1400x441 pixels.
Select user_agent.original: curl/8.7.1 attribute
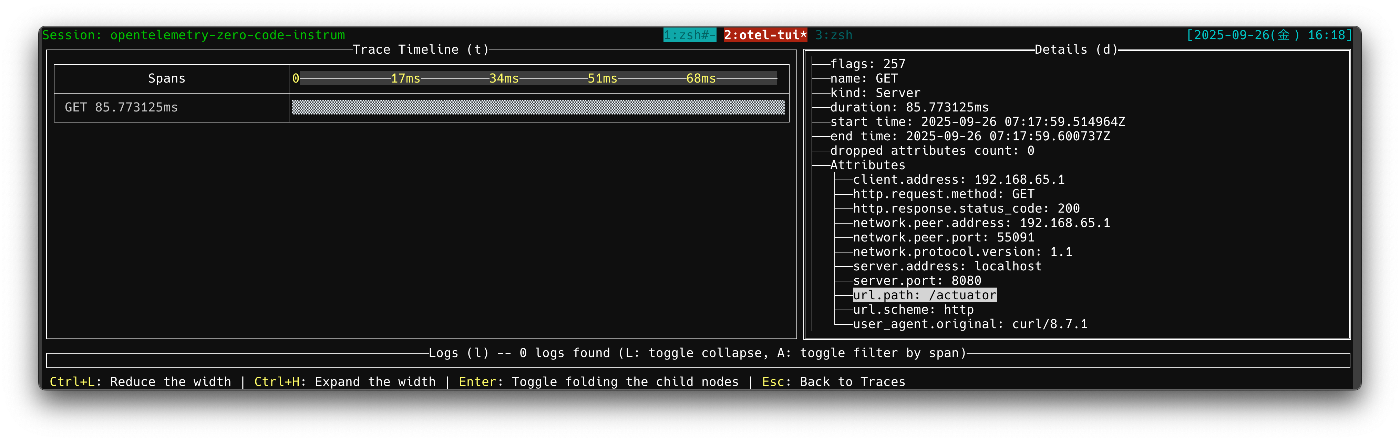971,324
